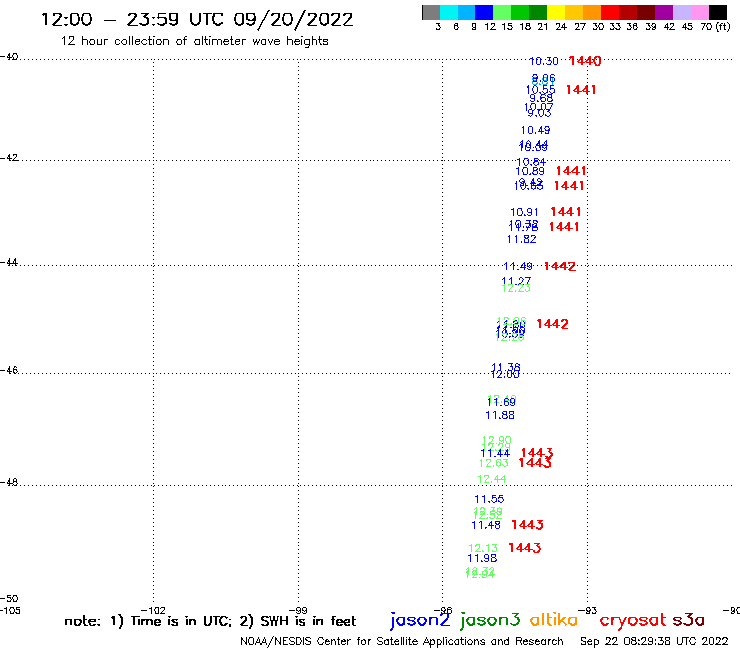740x650 pixels.
Task: Click the 11.49 value on the -44 line
Action: coord(518,267)
